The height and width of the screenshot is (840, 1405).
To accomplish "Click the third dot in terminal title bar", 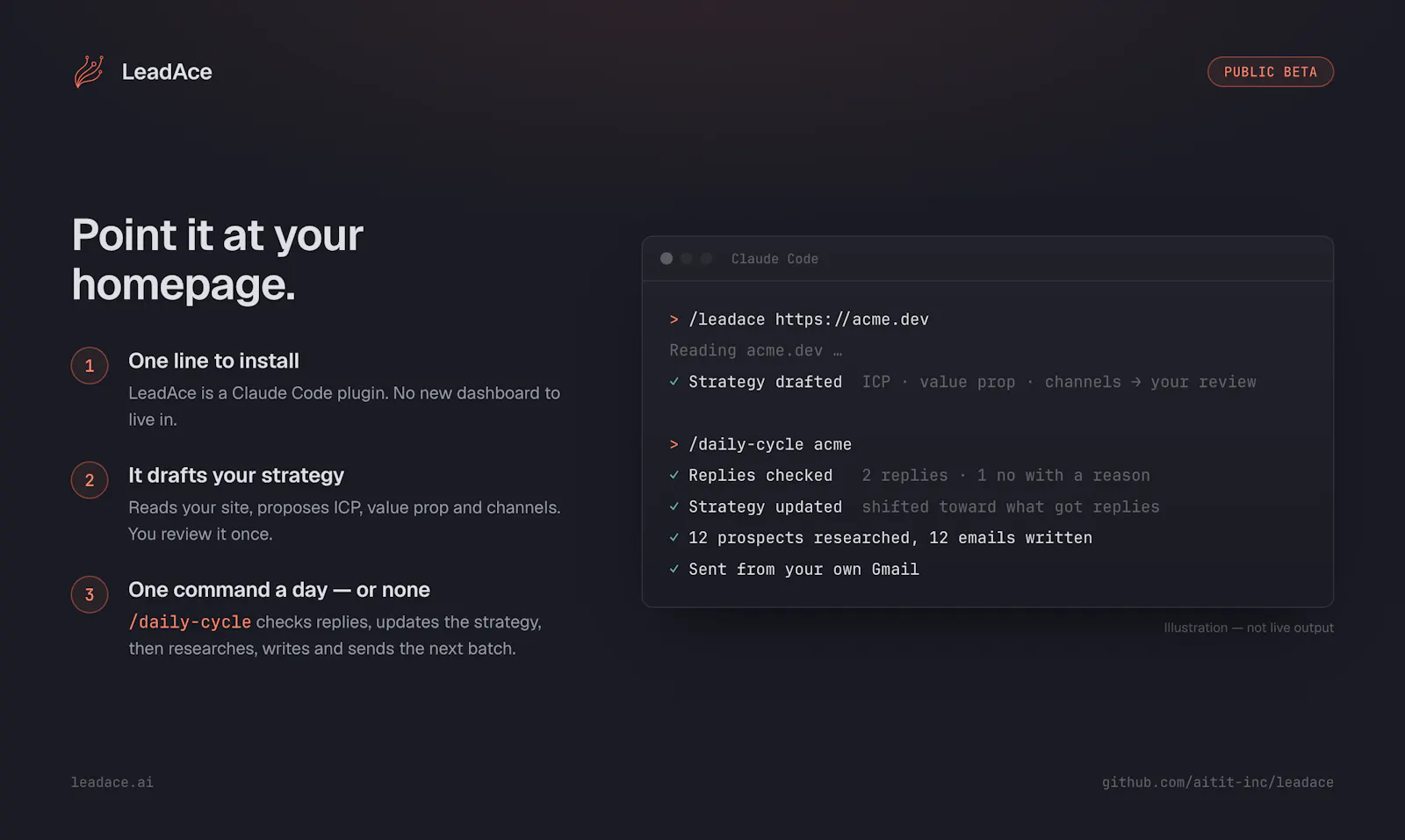I will [706, 259].
